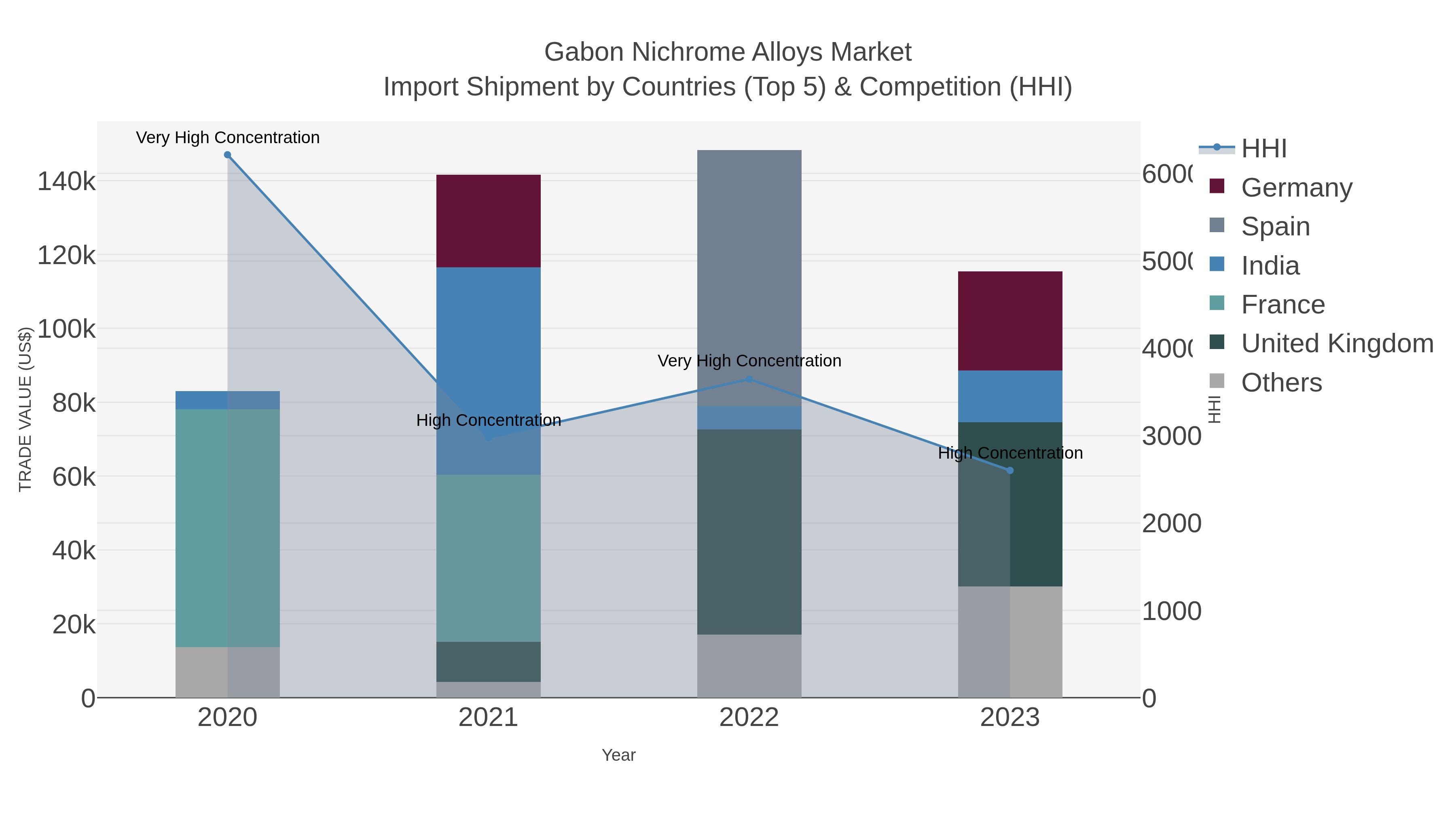Click the Germany segment of the 2023 bar
Viewport: 1456px width, 819px height.
[1010, 321]
